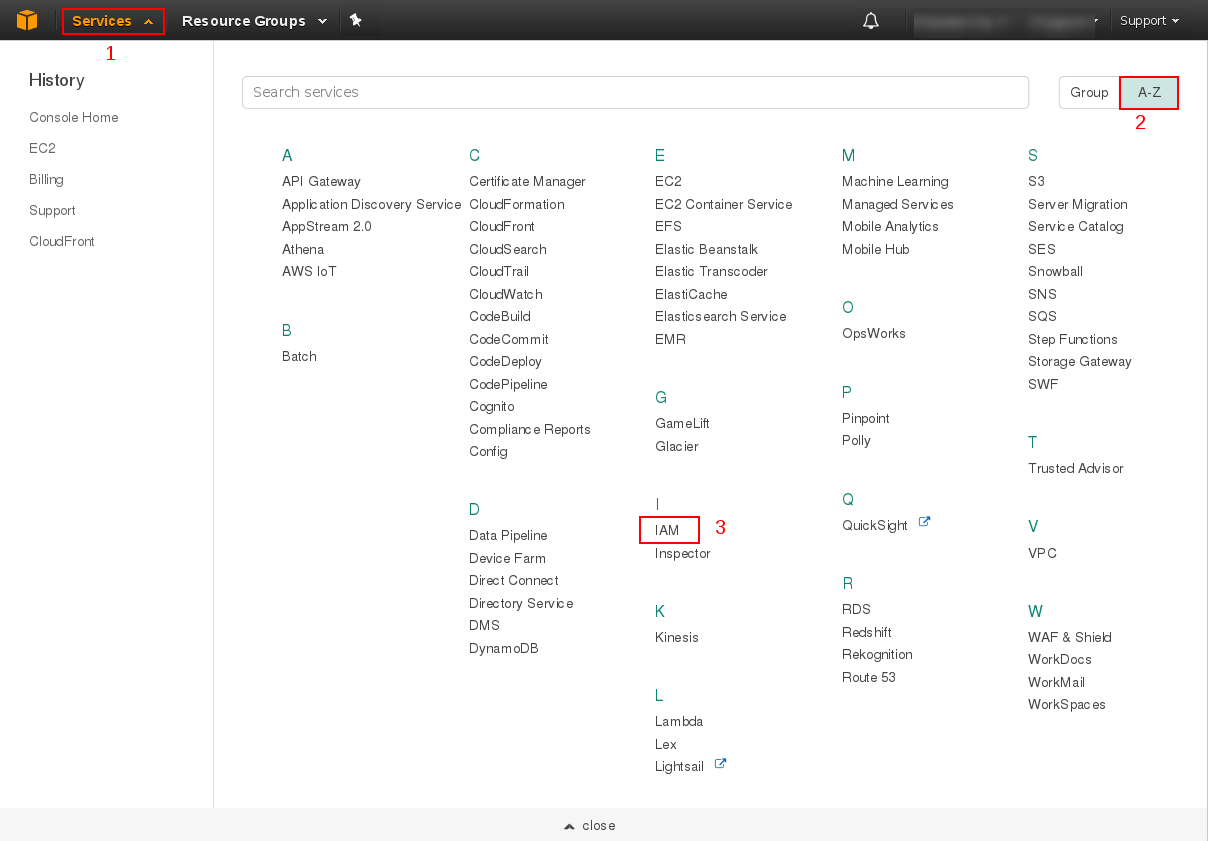Switch to Group view toggle
The width and height of the screenshot is (1208, 841).
click(1089, 92)
